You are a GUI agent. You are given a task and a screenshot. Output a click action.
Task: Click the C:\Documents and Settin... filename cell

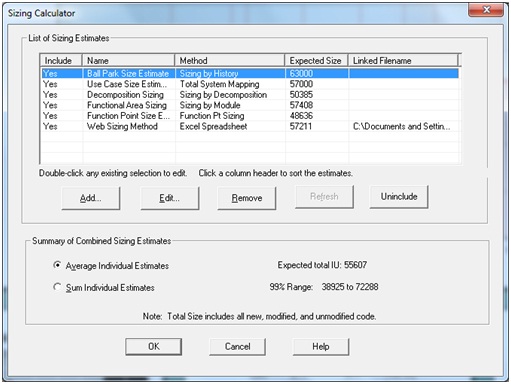click(x=402, y=127)
